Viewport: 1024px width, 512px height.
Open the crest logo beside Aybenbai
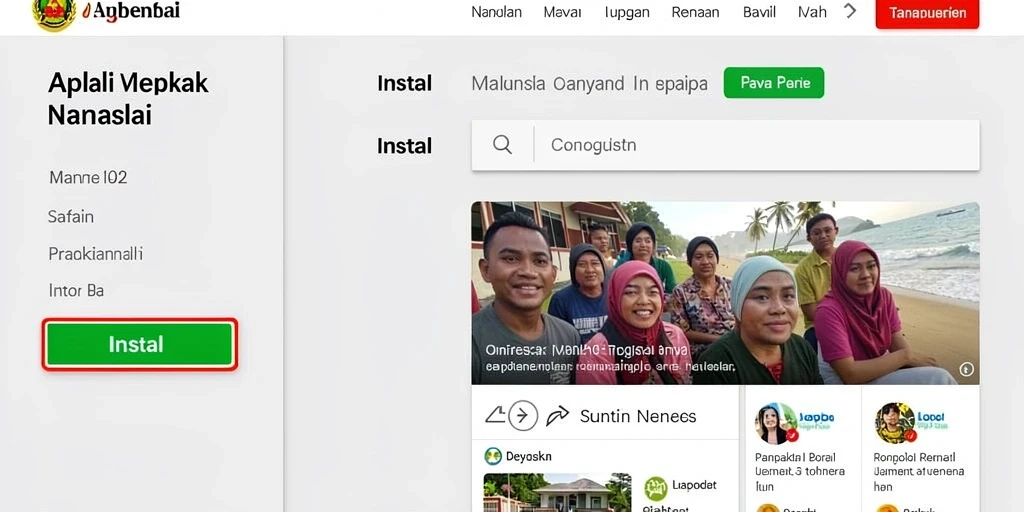54,14
